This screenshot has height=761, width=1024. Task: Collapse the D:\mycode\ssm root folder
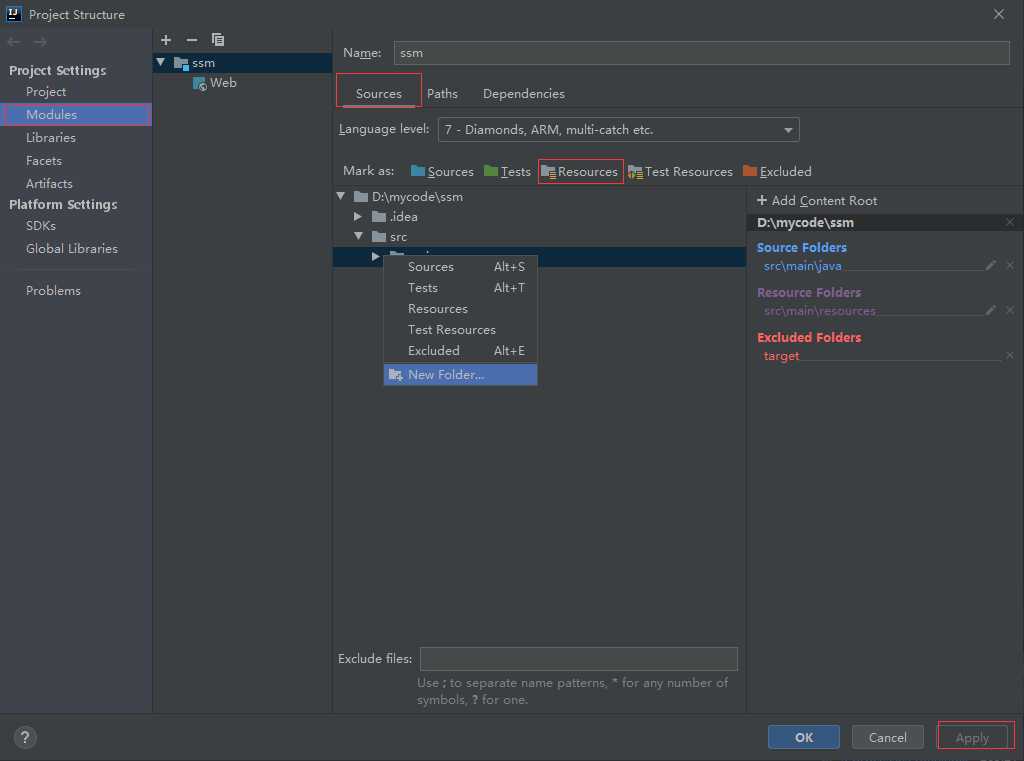tap(341, 196)
